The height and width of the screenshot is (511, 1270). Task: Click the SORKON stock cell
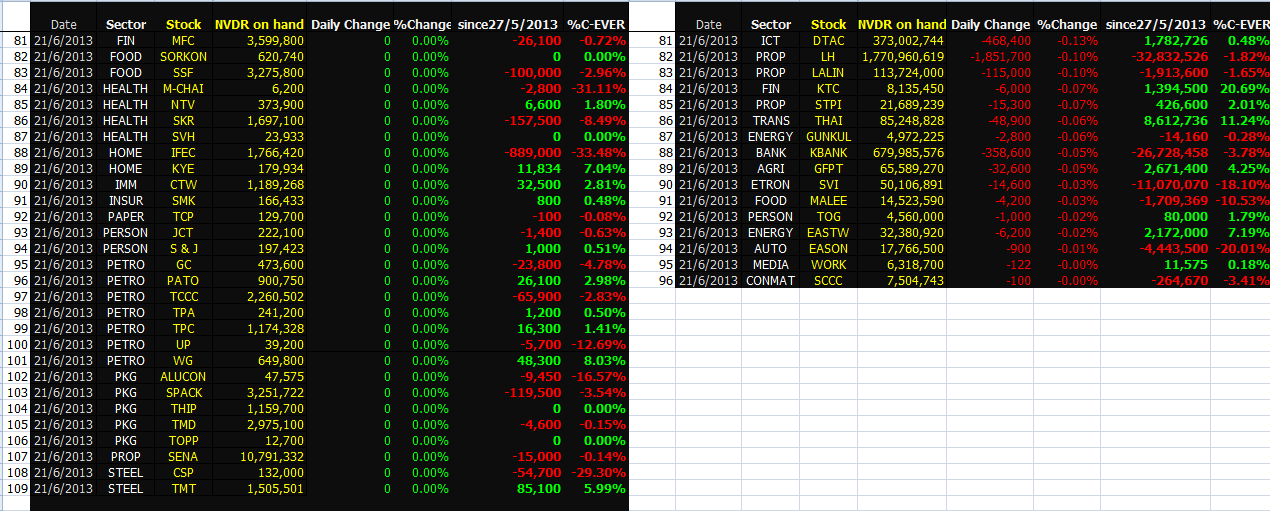click(183, 57)
